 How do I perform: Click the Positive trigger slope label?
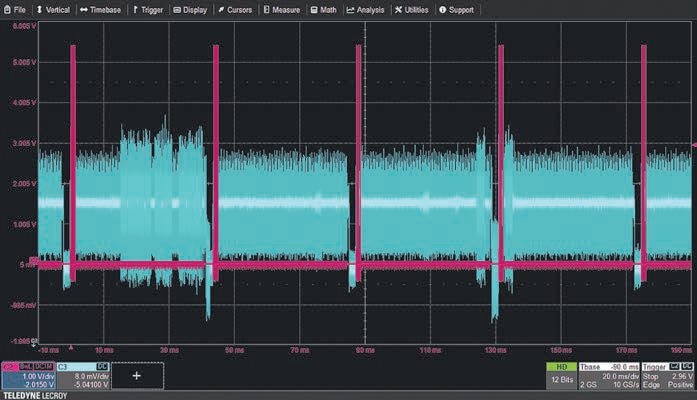680,385
